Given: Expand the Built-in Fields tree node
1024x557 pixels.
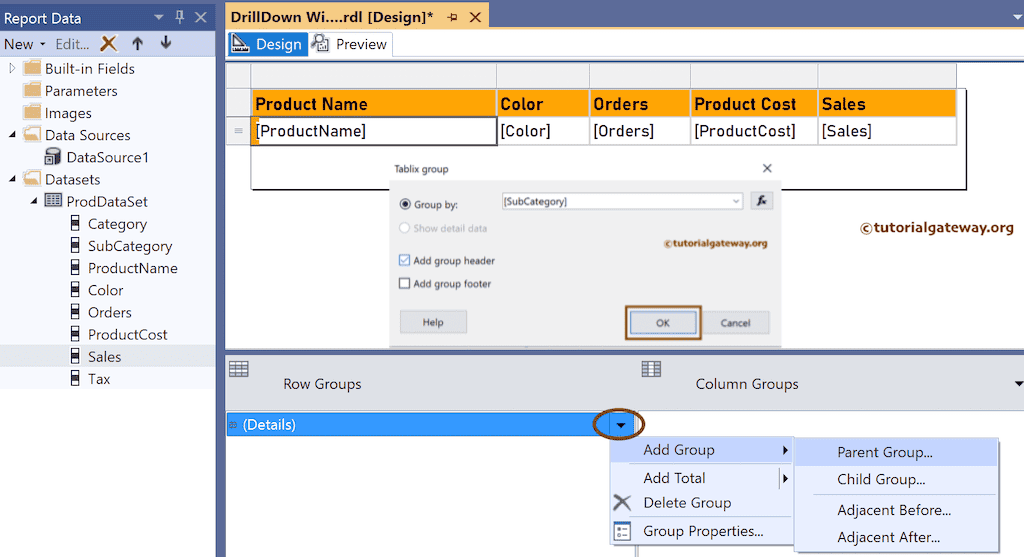Looking at the screenshot, I should [x=13, y=68].
